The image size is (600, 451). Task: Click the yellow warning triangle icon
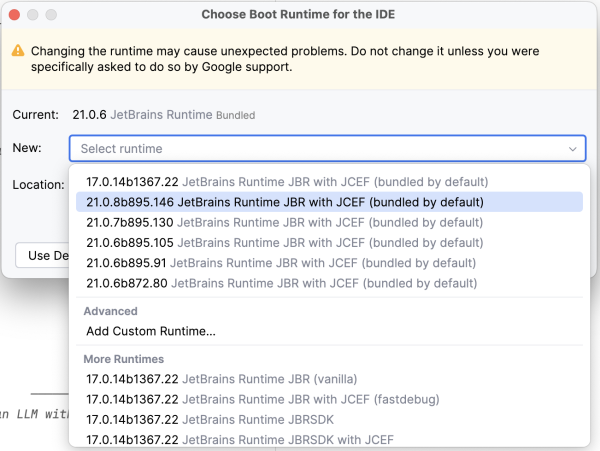pyautogui.click(x=18, y=51)
